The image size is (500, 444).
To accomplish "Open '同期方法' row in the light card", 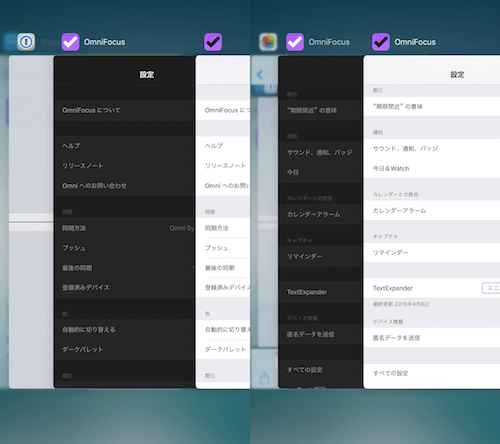I will pyautogui.click(x=223, y=228).
